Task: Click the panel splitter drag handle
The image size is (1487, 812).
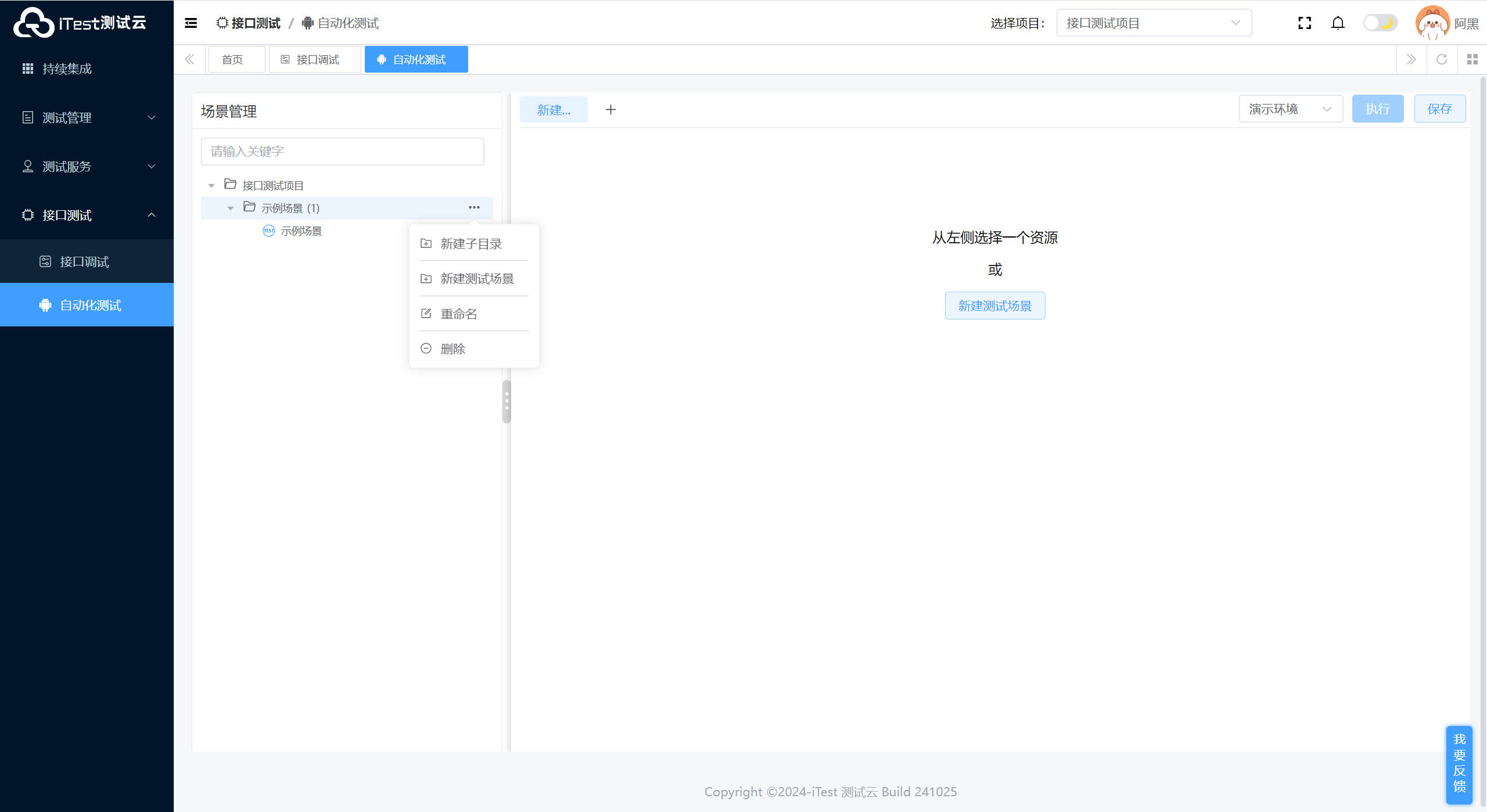Action: [507, 401]
